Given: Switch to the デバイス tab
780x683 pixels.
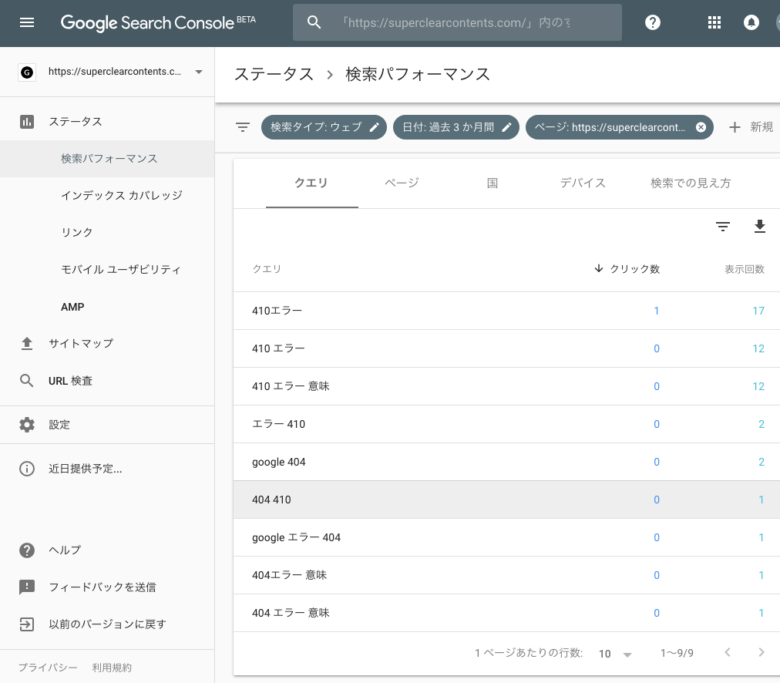Looking at the screenshot, I should pos(582,183).
